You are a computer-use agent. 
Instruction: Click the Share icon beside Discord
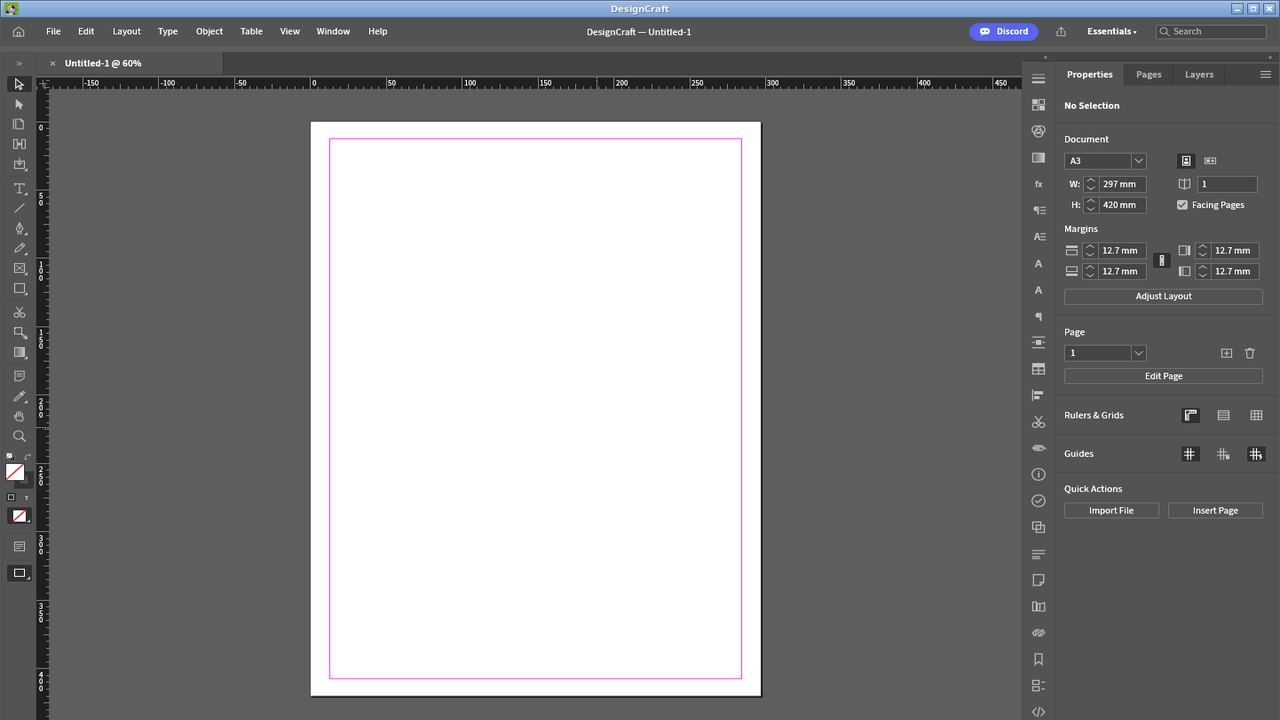[1061, 32]
